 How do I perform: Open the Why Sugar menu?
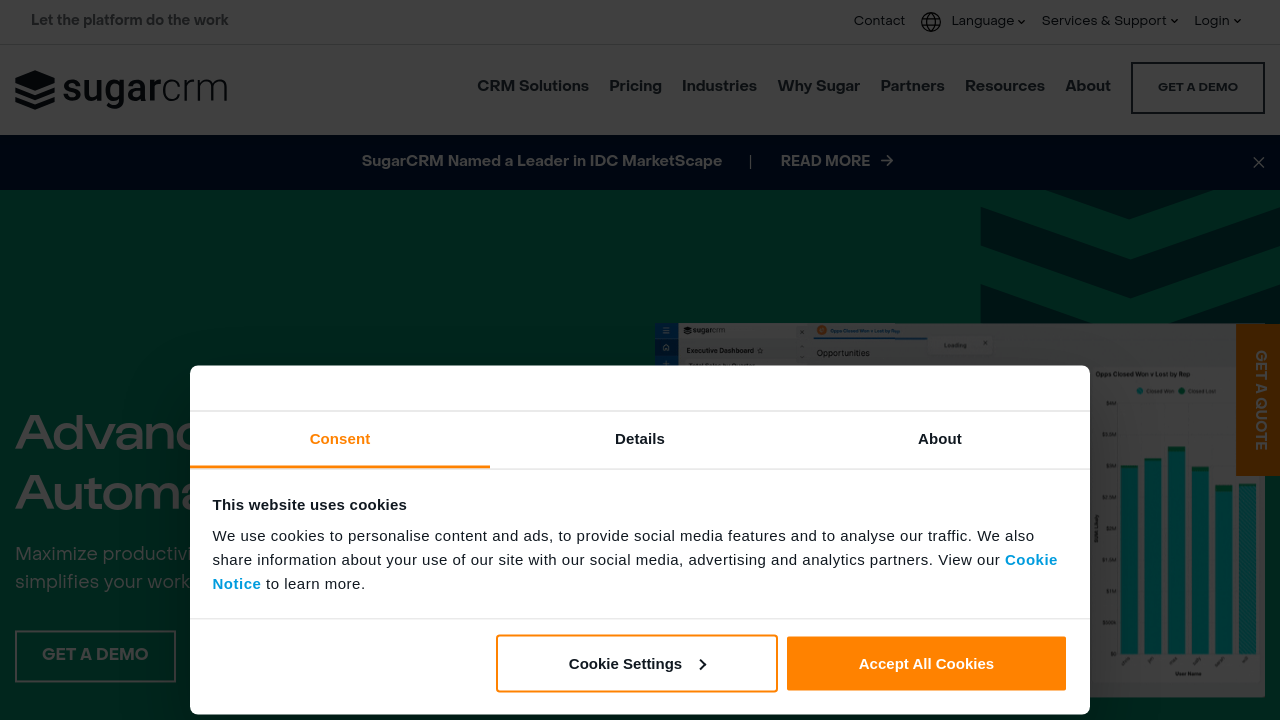(x=818, y=86)
